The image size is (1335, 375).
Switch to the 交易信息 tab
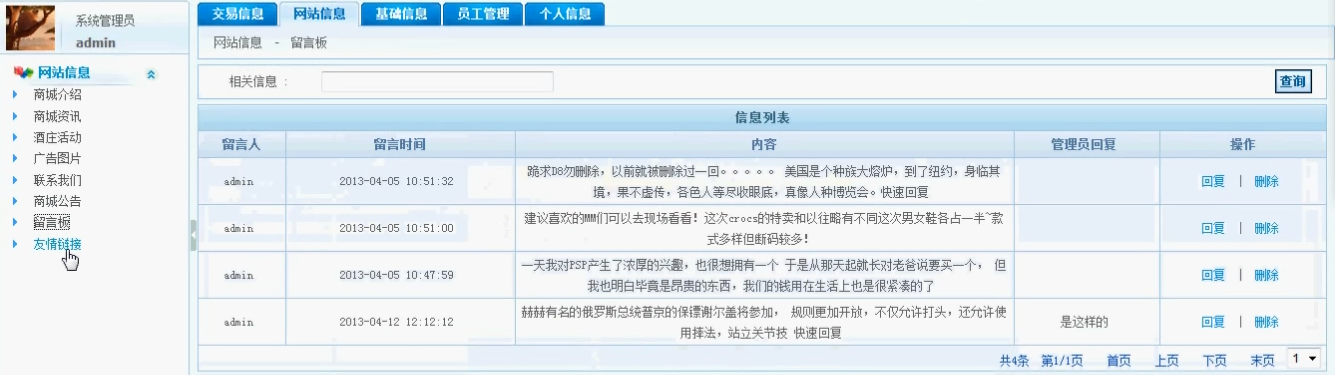(238, 14)
